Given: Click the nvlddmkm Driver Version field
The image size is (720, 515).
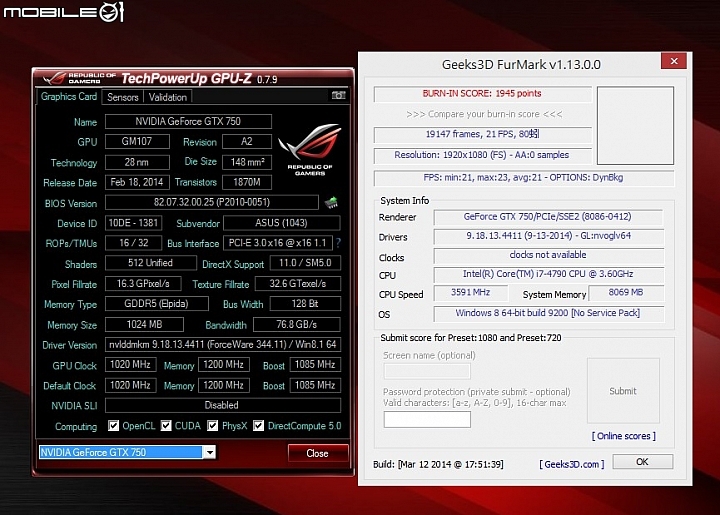Looking at the screenshot, I should coord(223,344).
